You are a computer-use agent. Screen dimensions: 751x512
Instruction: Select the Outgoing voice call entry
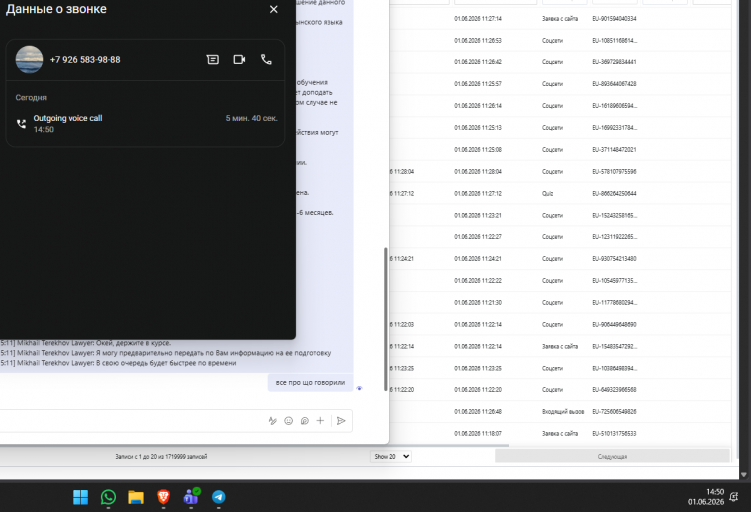pos(146,124)
